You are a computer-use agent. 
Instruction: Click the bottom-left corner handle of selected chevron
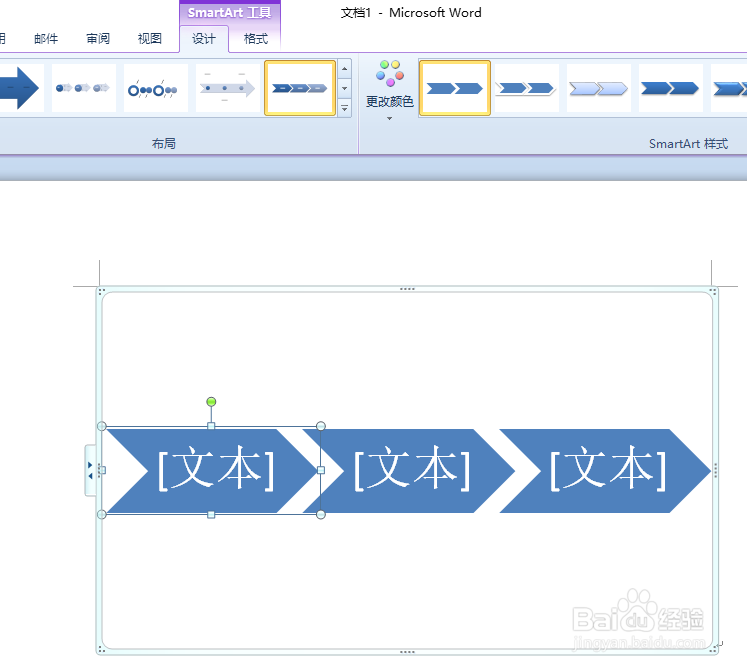101,515
